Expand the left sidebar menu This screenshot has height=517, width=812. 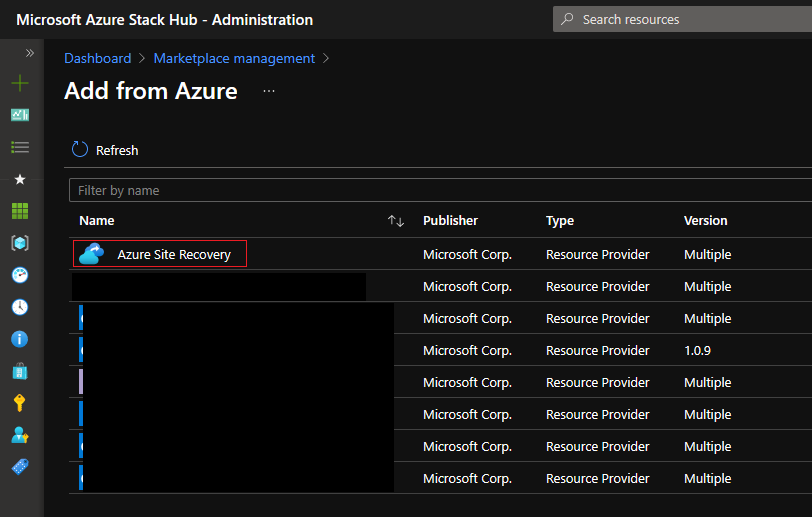click(29, 53)
